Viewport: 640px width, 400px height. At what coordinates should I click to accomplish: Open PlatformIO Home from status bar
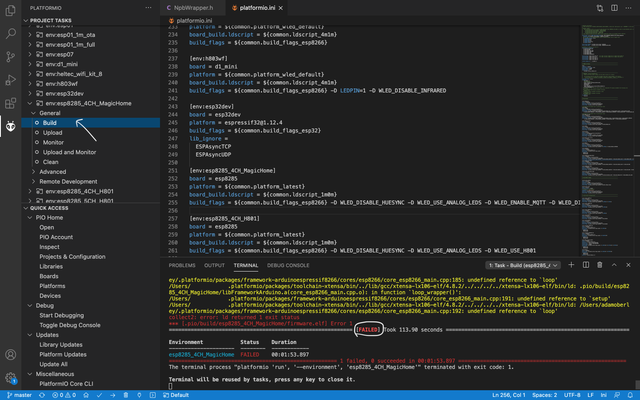[x=86, y=395]
